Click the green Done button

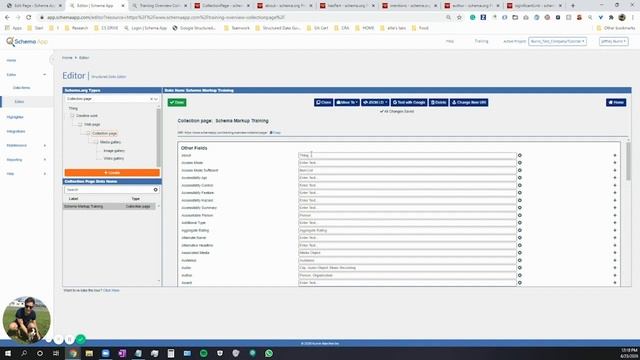(177, 102)
